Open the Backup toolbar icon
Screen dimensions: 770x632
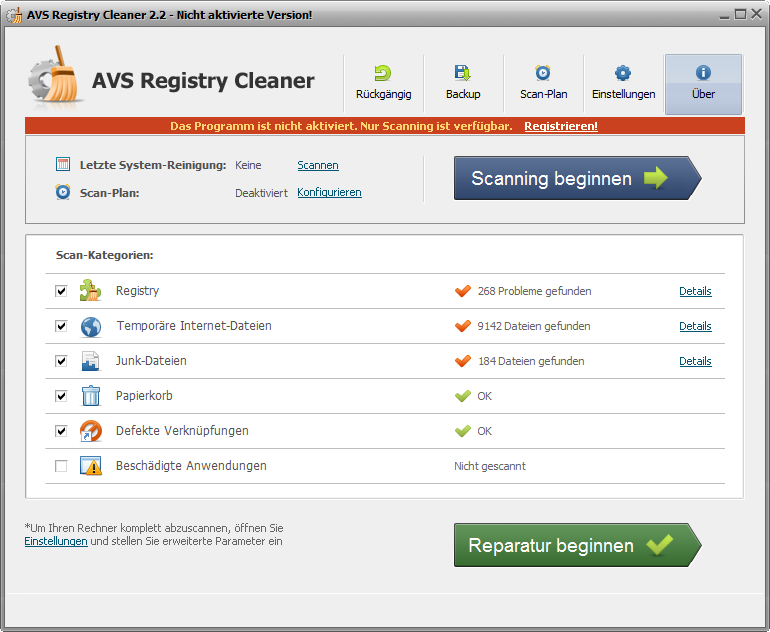pos(463,73)
